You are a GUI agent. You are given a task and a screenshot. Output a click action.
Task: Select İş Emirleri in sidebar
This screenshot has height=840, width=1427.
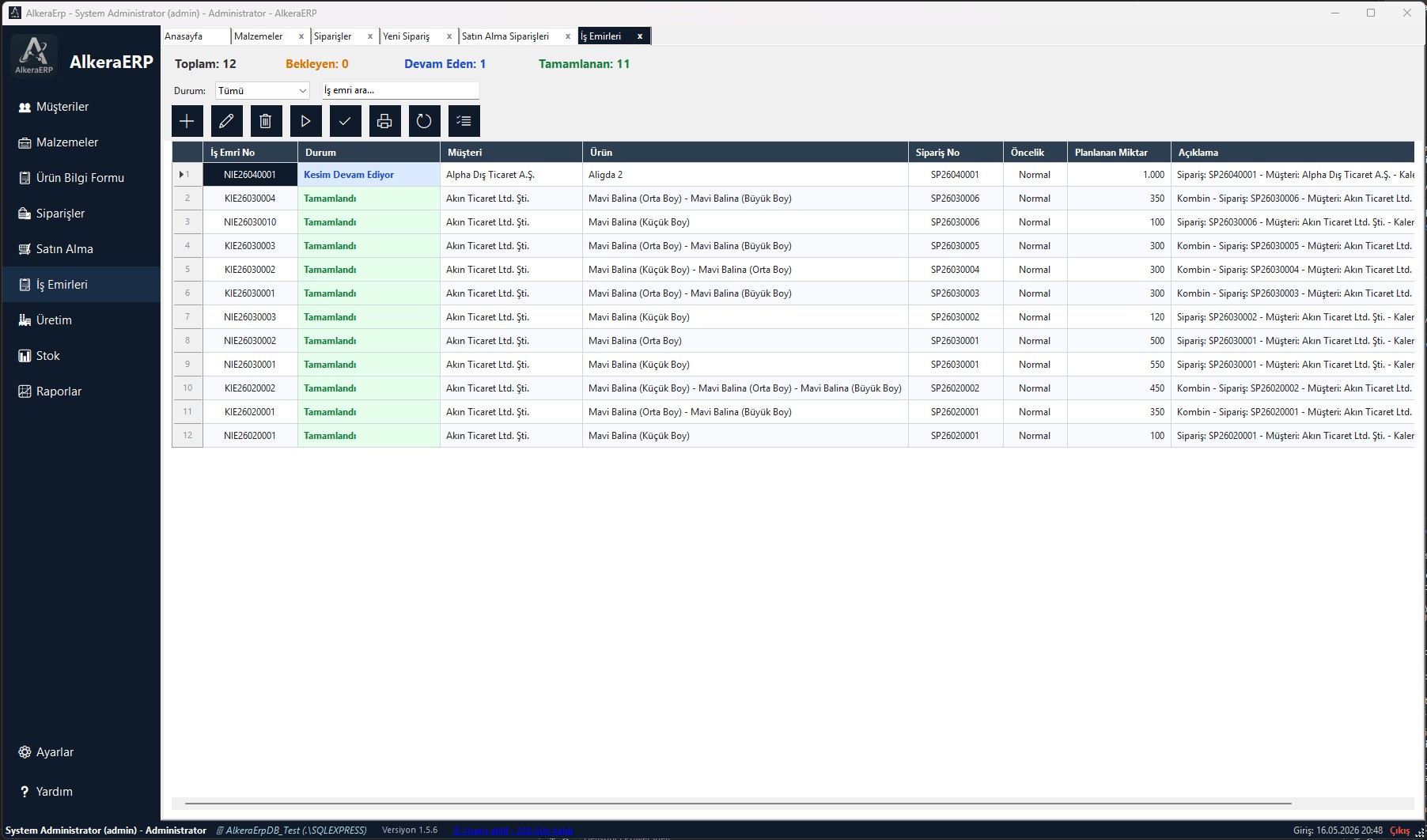pos(81,285)
